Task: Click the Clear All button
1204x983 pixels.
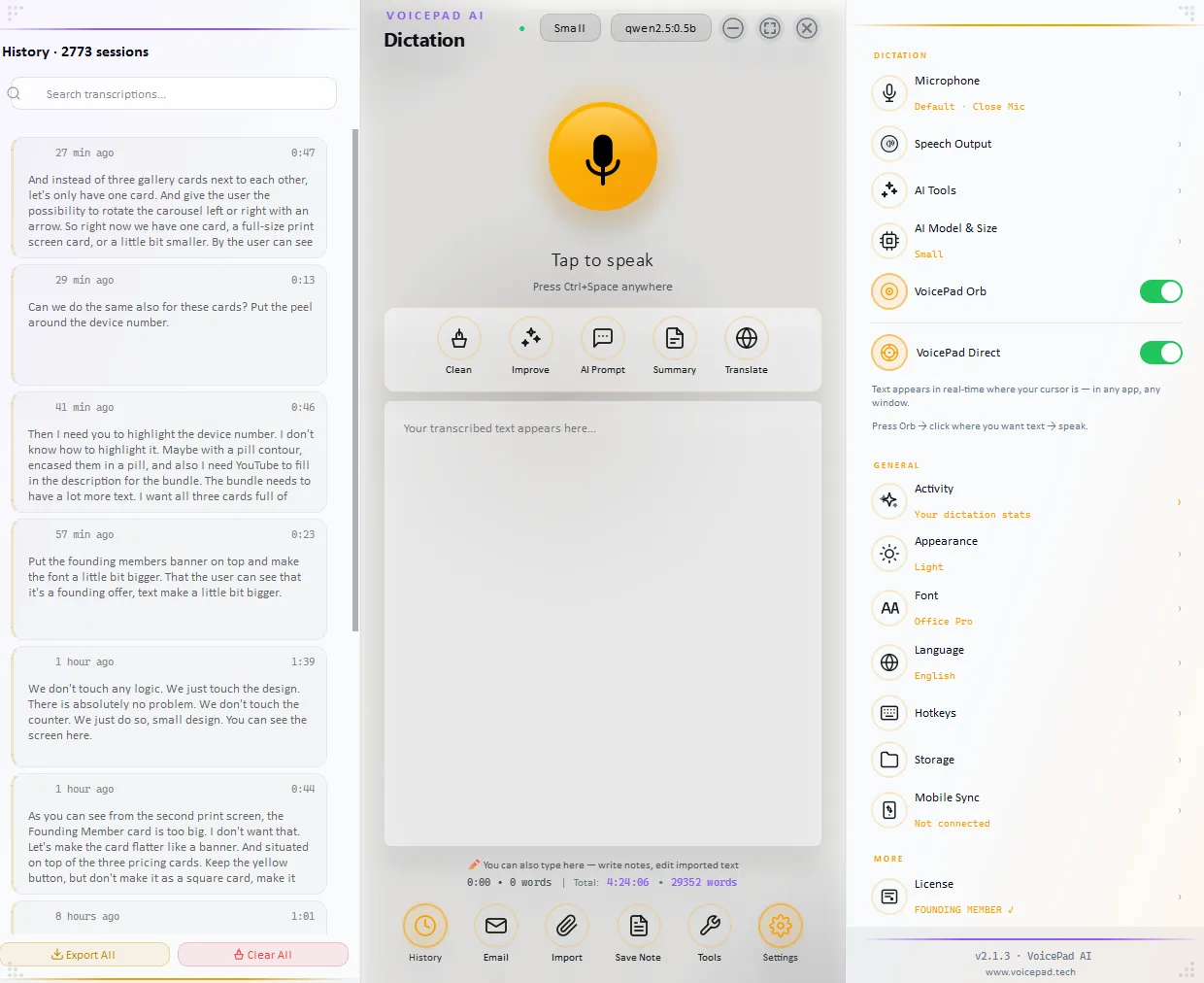Action: click(x=263, y=955)
